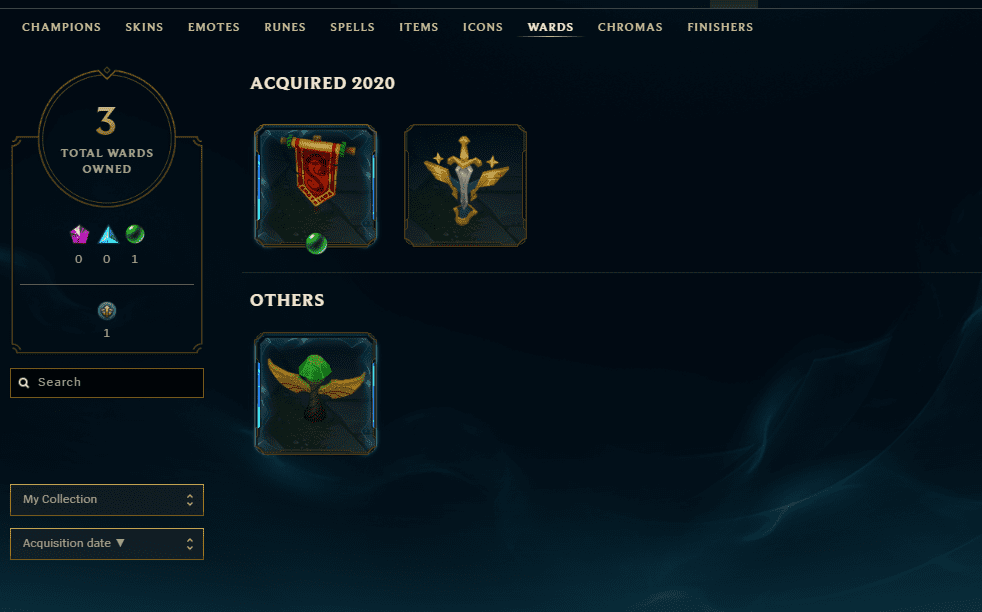Open the Emotes tab

click(x=214, y=27)
